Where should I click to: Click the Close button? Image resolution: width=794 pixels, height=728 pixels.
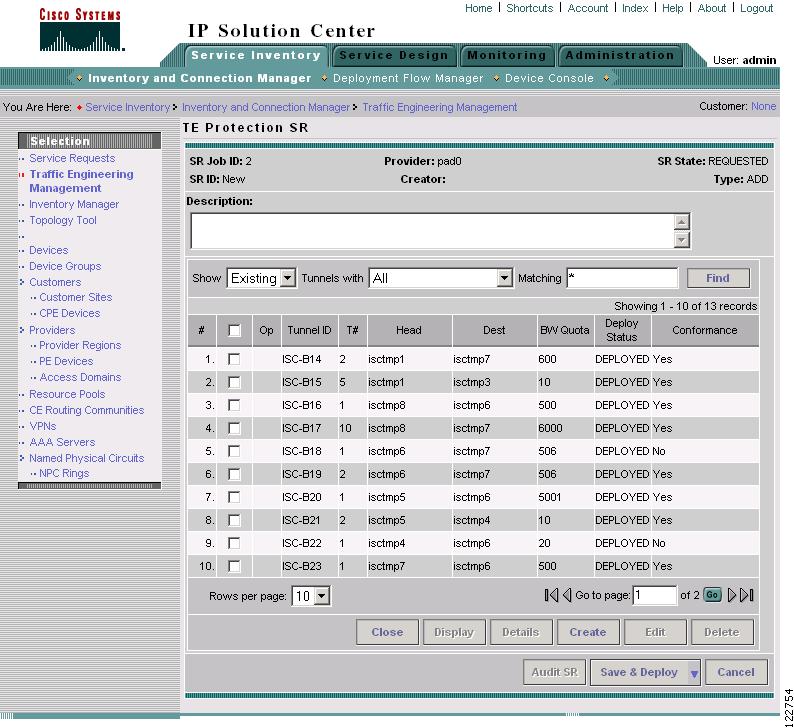tap(387, 632)
